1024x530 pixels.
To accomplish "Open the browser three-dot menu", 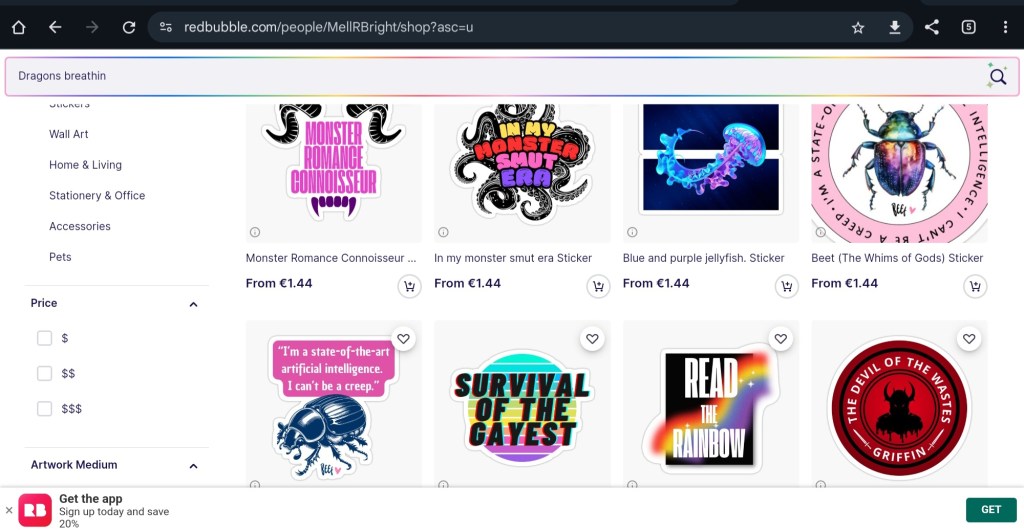I will click(x=1005, y=27).
